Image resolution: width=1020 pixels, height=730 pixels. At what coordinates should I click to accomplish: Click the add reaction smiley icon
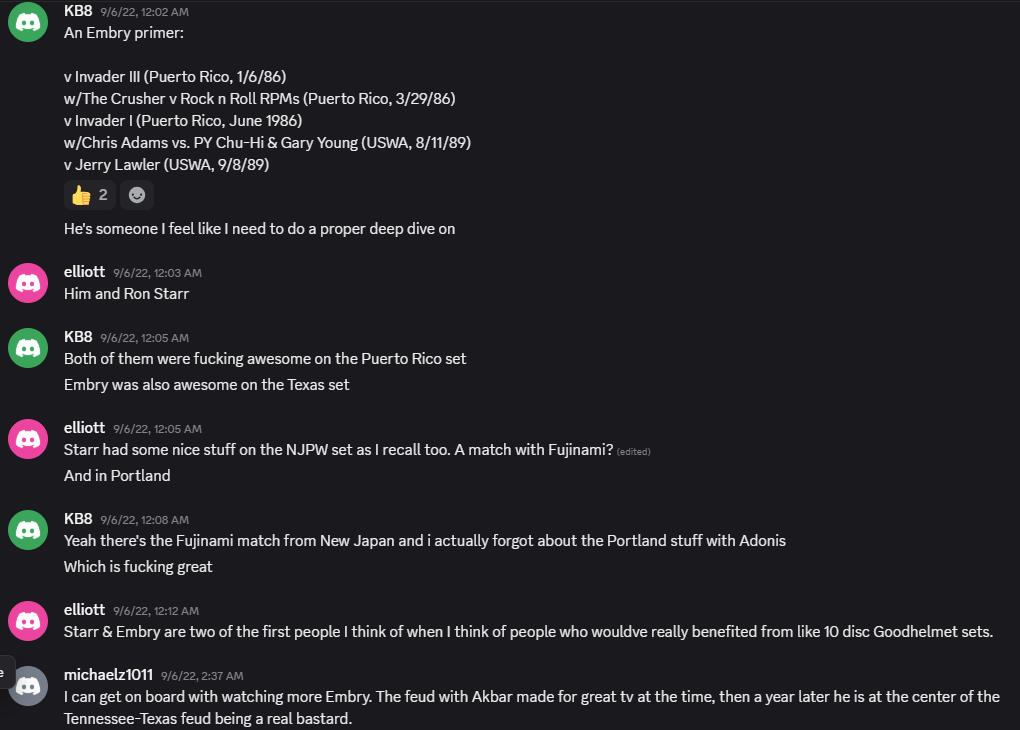pos(137,195)
